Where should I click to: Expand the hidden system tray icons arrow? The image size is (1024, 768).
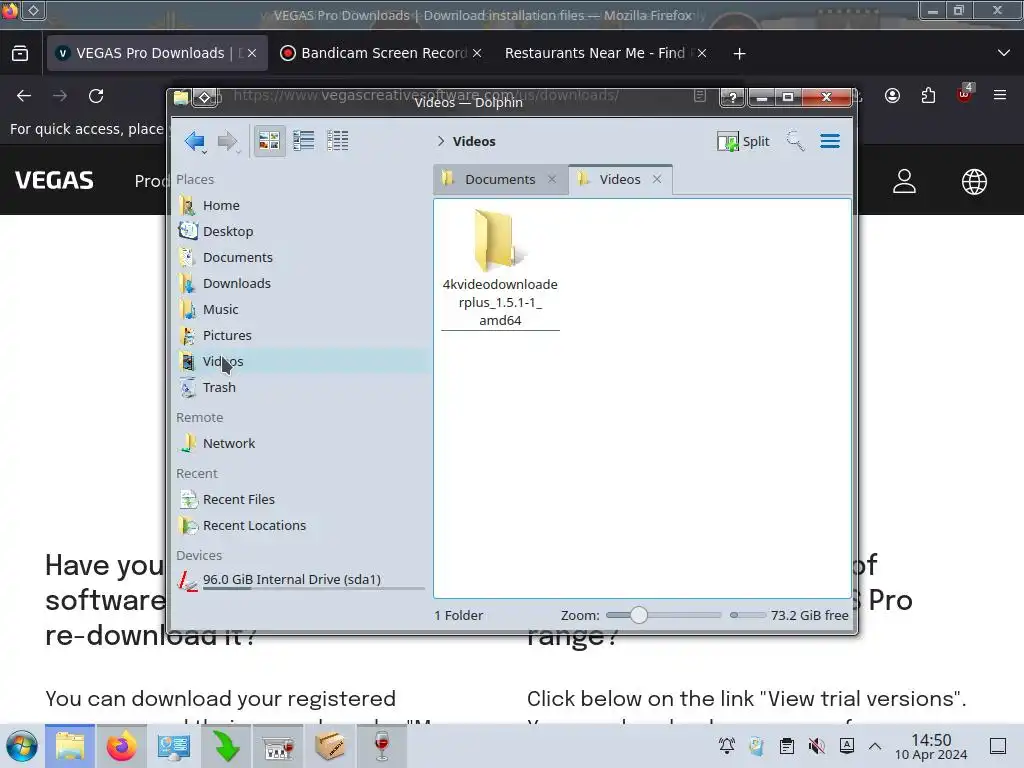(x=875, y=746)
